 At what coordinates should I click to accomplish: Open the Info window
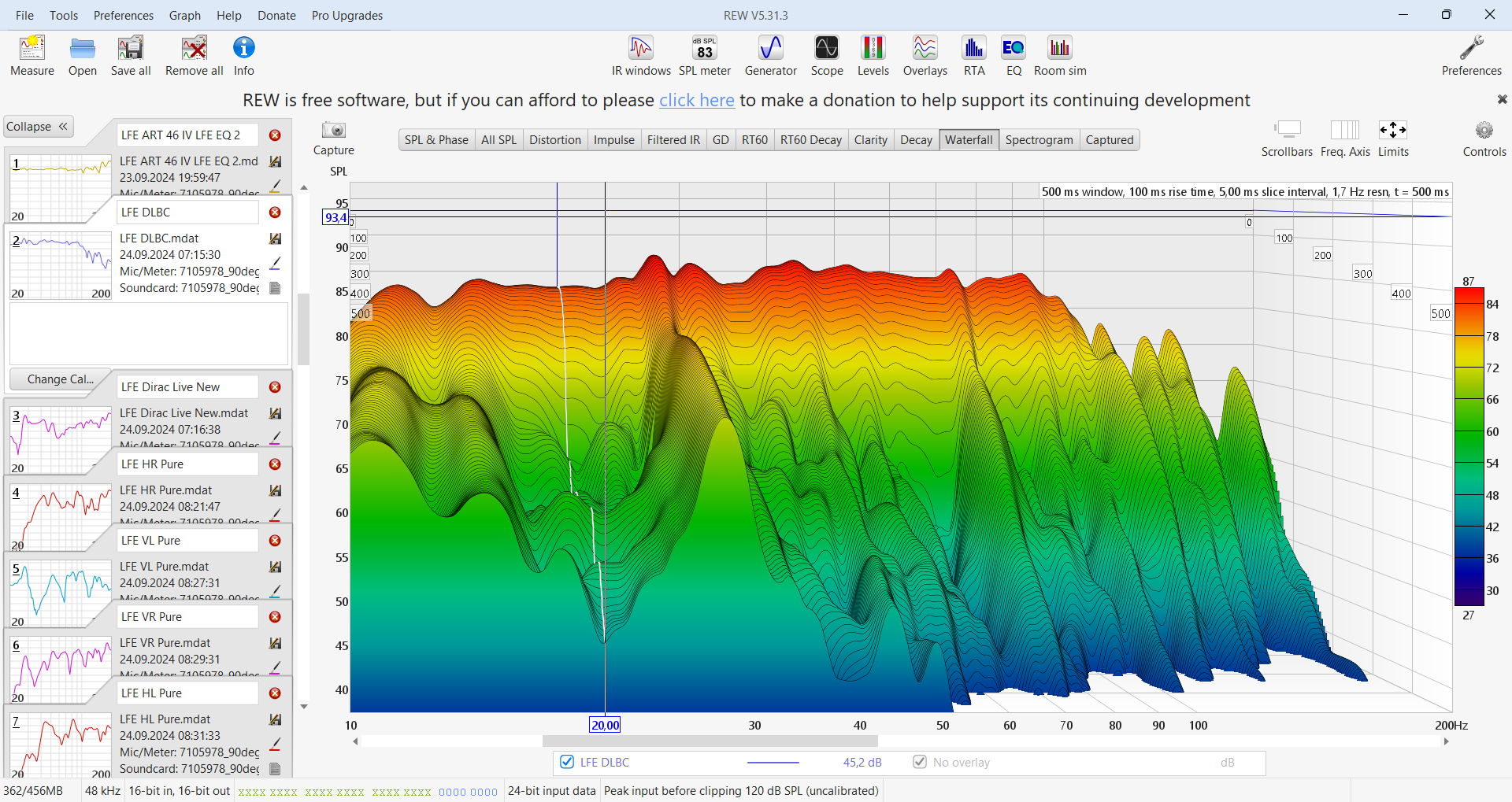(244, 56)
